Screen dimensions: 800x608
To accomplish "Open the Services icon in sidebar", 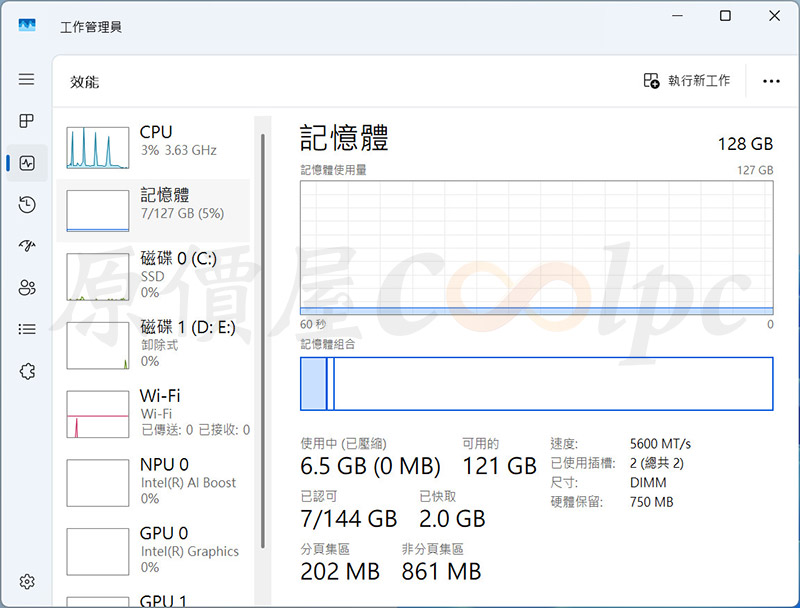I will (x=27, y=371).
